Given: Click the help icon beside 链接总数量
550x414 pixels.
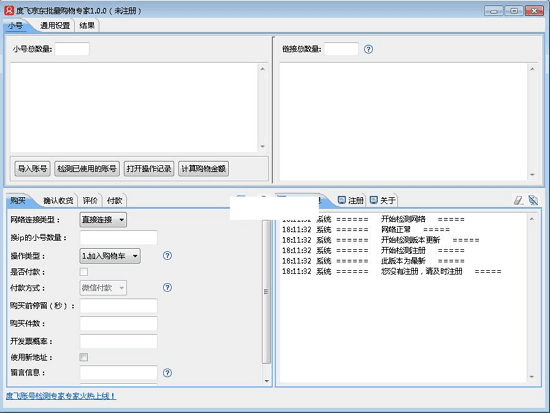Looking at the screenshot, I should 368,49.
